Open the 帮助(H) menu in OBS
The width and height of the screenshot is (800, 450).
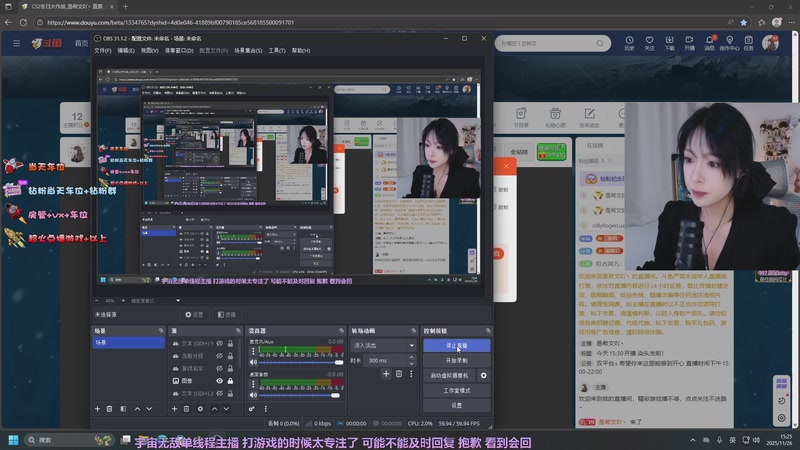pos(301,51)
